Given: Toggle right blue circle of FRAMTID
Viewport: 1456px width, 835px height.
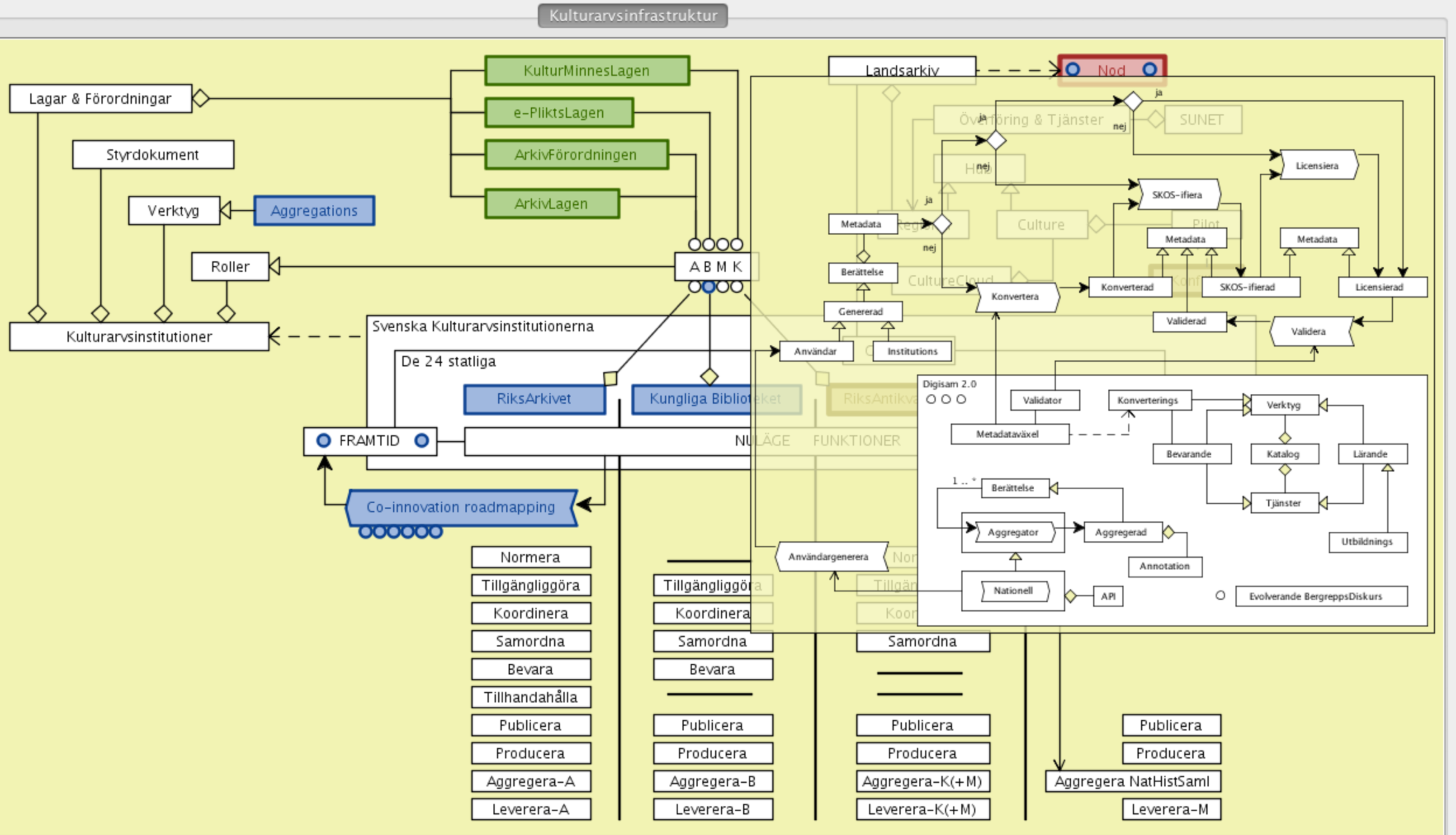Looking at the screenshot, I should [421, 440].
